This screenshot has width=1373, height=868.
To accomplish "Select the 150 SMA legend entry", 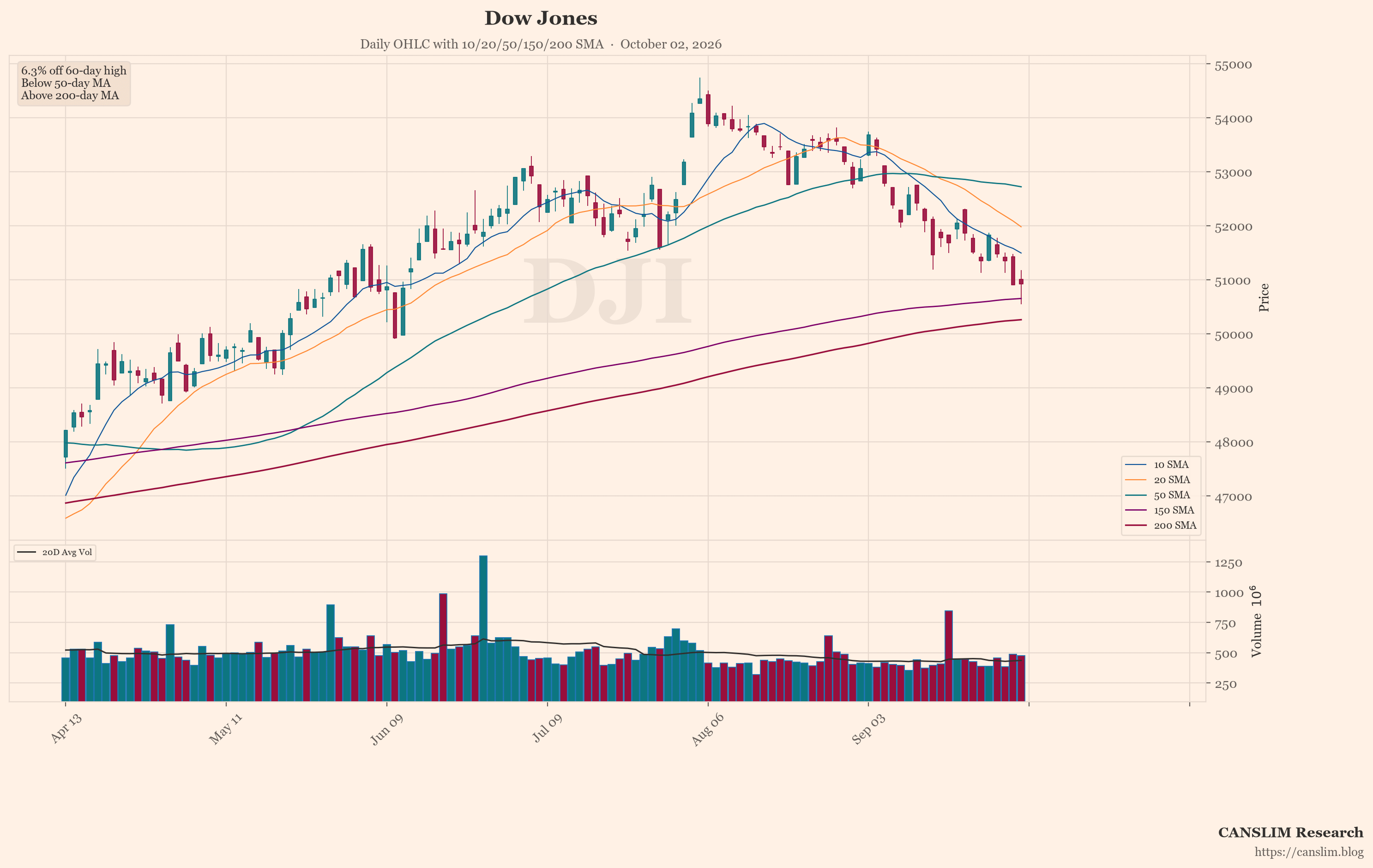I will tap(1161, 511).
